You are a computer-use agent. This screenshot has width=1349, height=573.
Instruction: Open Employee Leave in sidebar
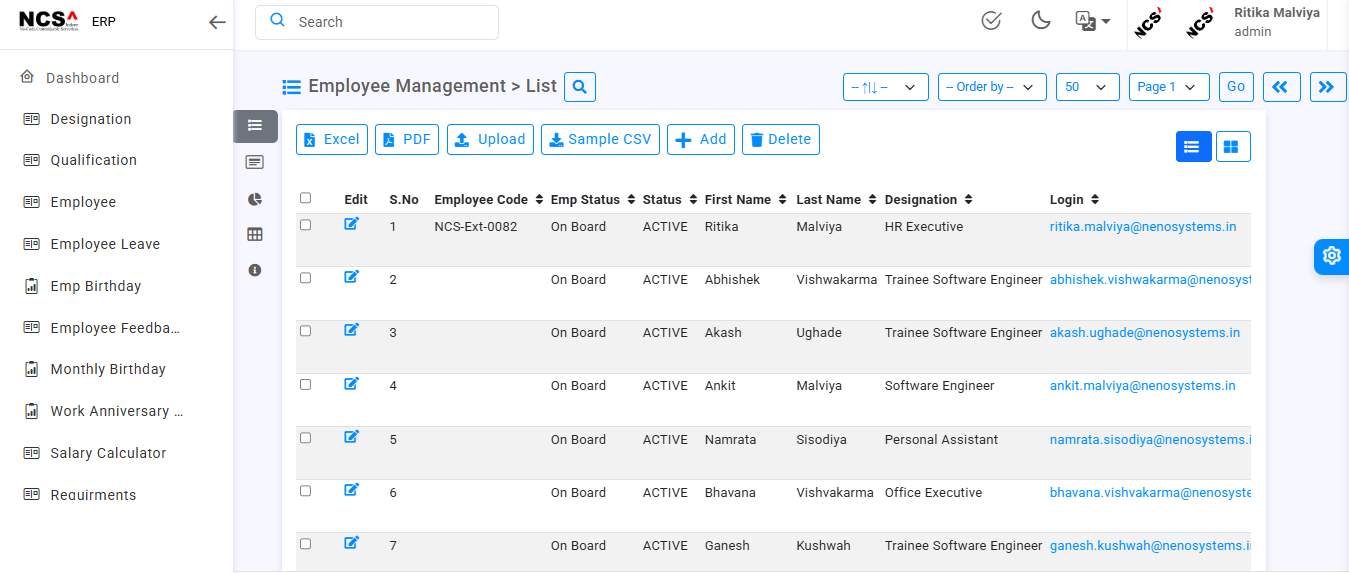[105, 244]
